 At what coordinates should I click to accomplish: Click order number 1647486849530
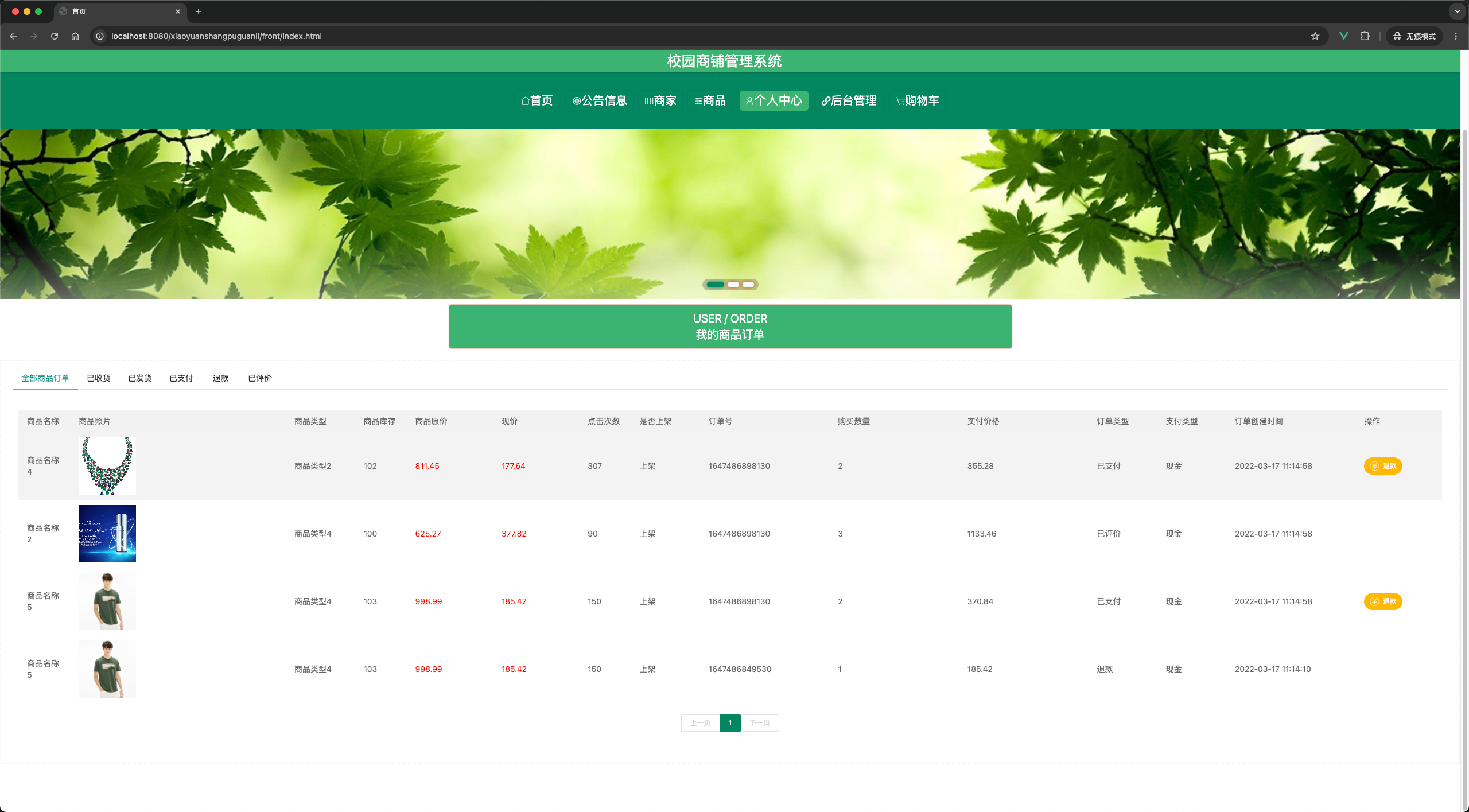pyautogui.click(x=740, y=669)
